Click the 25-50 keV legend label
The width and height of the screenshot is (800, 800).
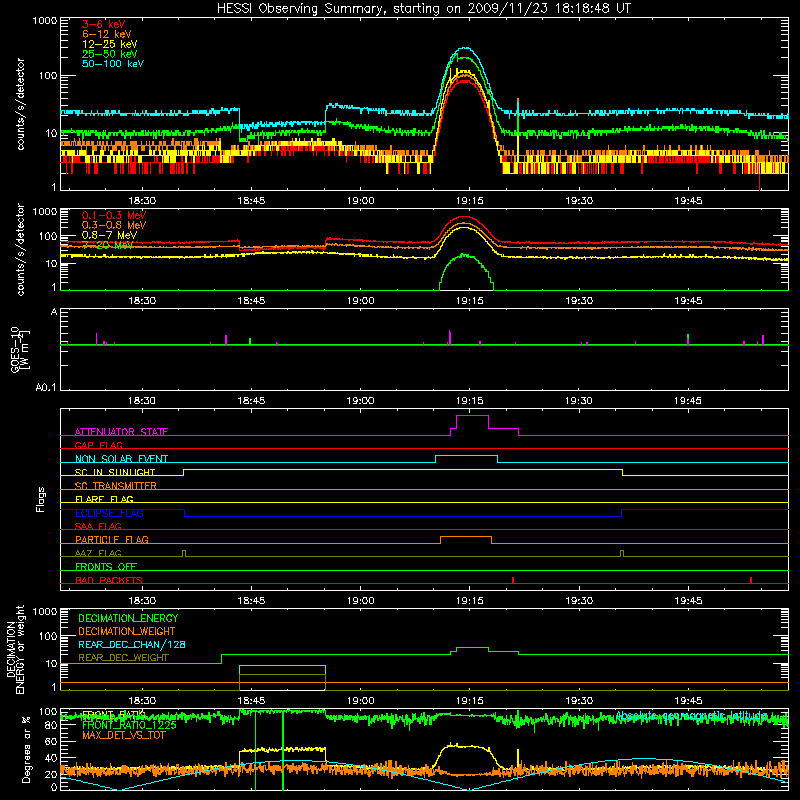coord(110,54)
